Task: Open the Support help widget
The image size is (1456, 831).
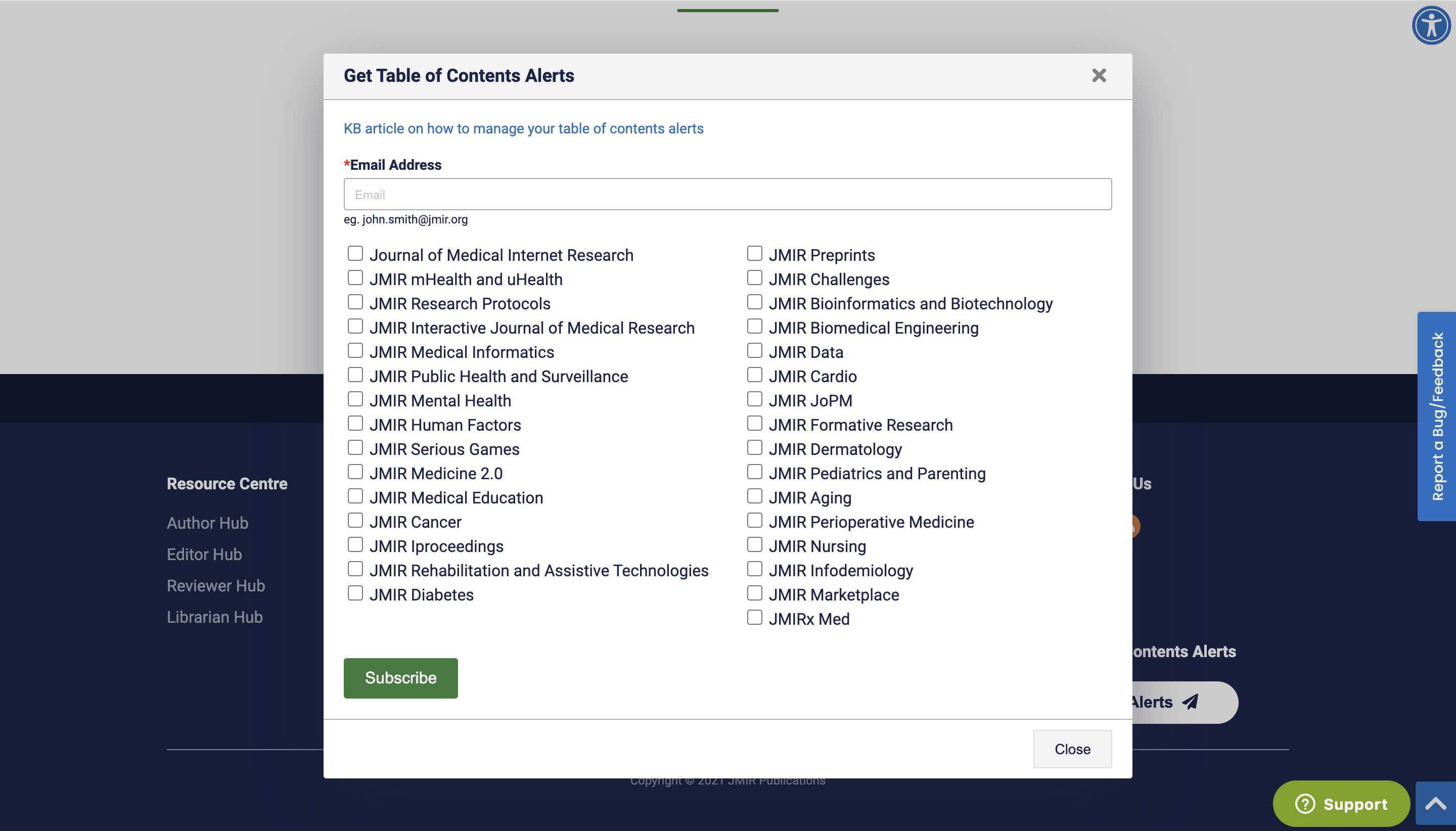Action: point(1341,804)
